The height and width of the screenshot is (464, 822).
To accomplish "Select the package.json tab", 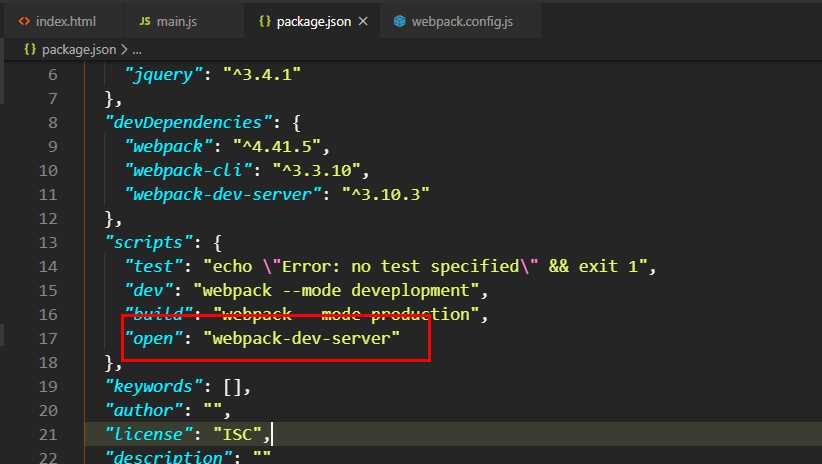I will coord(313,21).
